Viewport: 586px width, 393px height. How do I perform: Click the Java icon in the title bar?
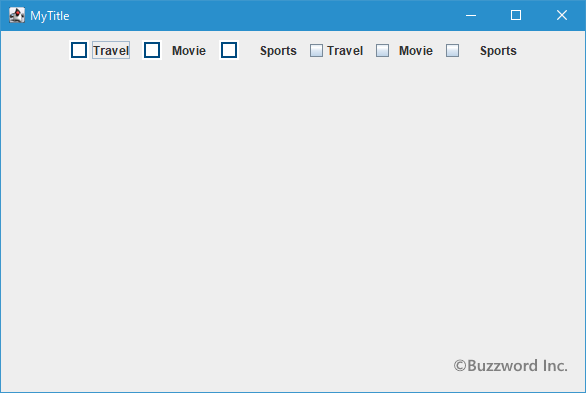(x=17, y=15)
